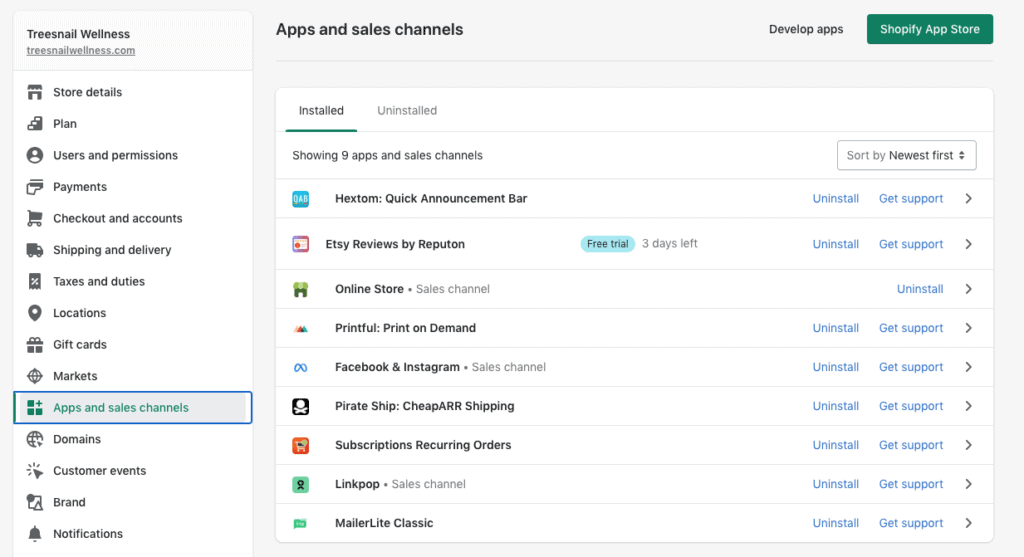
Task: Click the Users and permissions person icon
Action: coord(35,155)
